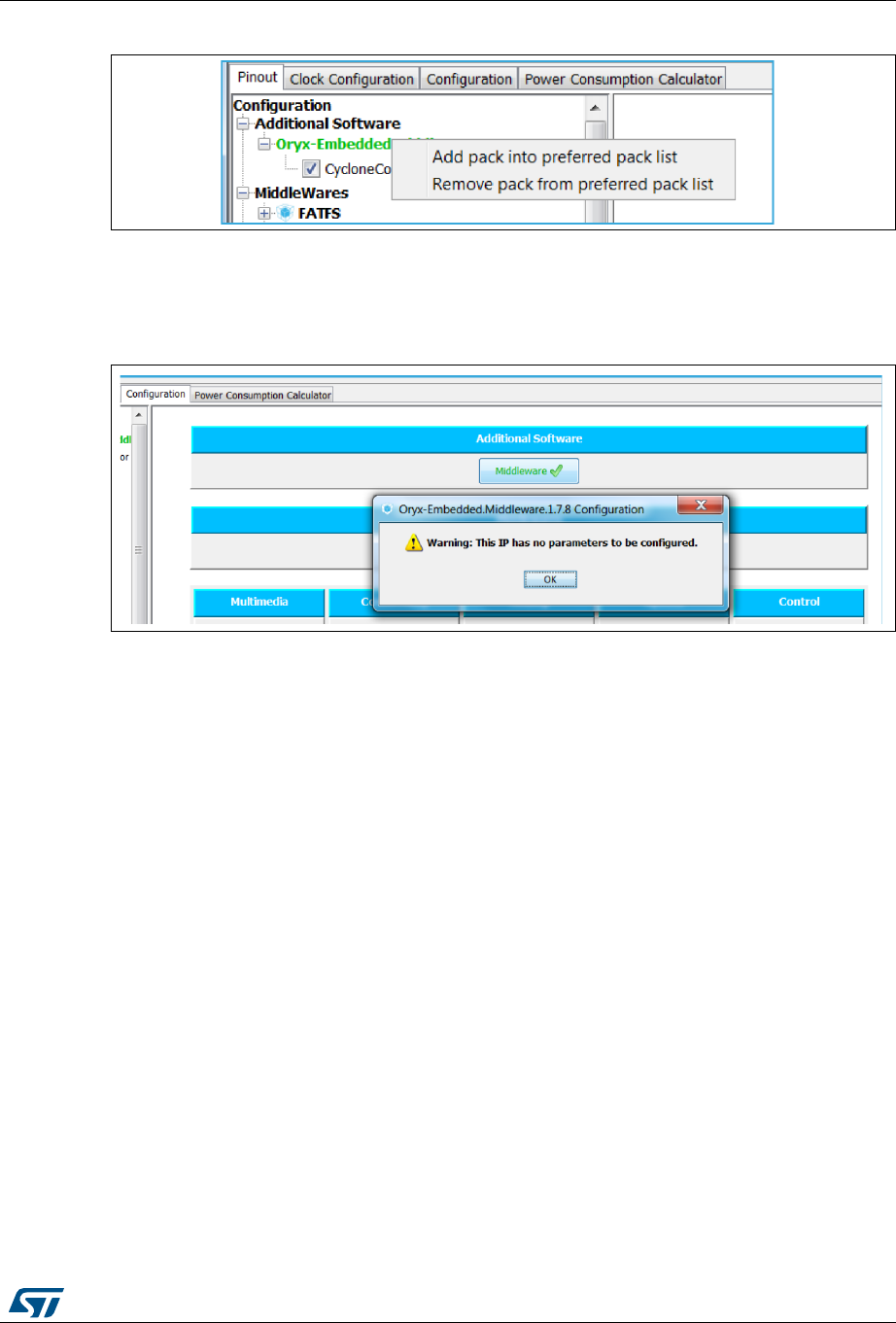Image resolution: width=896 pixels, height=1323 pixels.
Task: Open Power Consumption Calculator tab in upper window
Action: [623, 80]
